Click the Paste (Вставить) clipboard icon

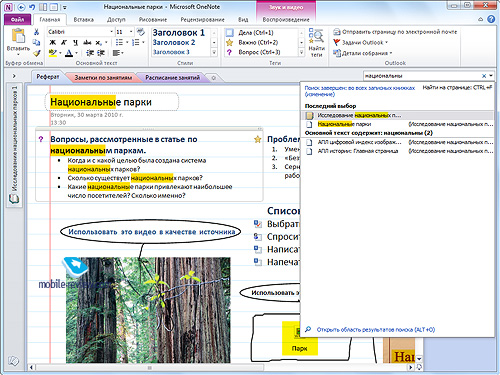pyautogui.click(x=18, y=36)
